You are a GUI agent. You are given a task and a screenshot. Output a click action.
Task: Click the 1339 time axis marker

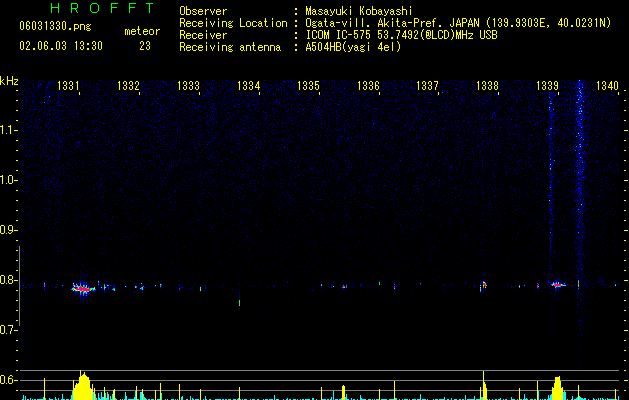coord(547,85)
